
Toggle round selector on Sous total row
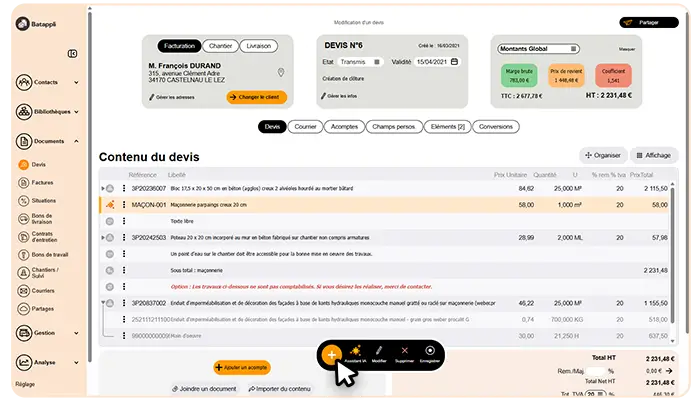pyautogui.click(x=110, y=271)
